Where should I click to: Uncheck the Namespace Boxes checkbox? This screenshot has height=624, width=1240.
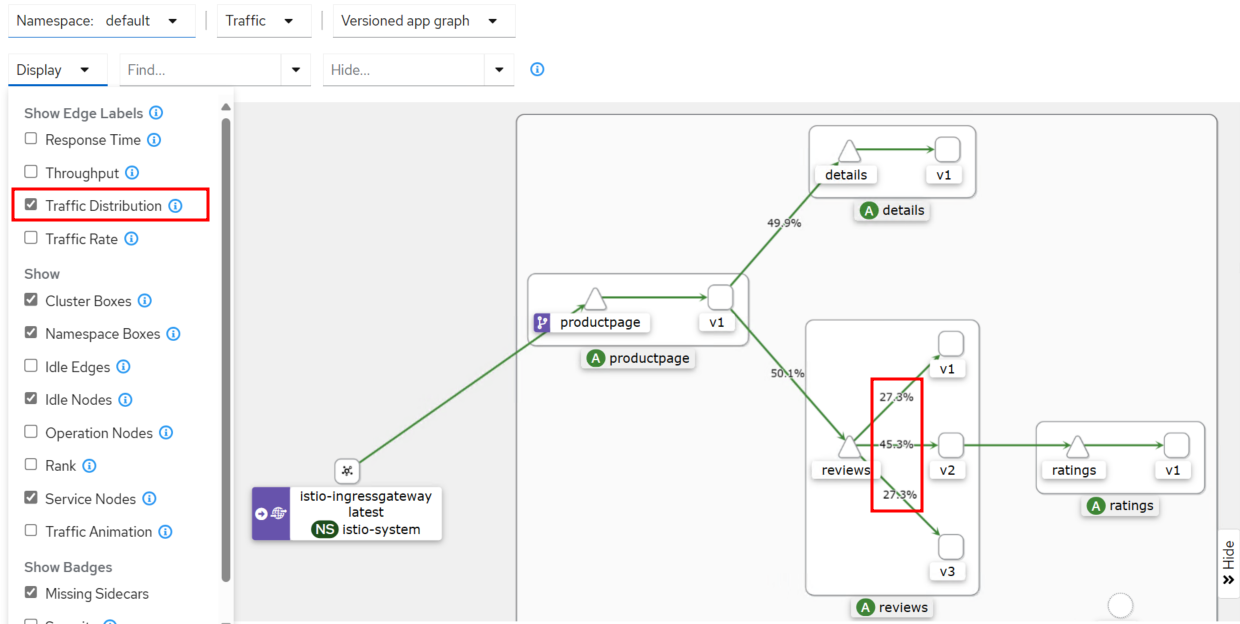31,333
